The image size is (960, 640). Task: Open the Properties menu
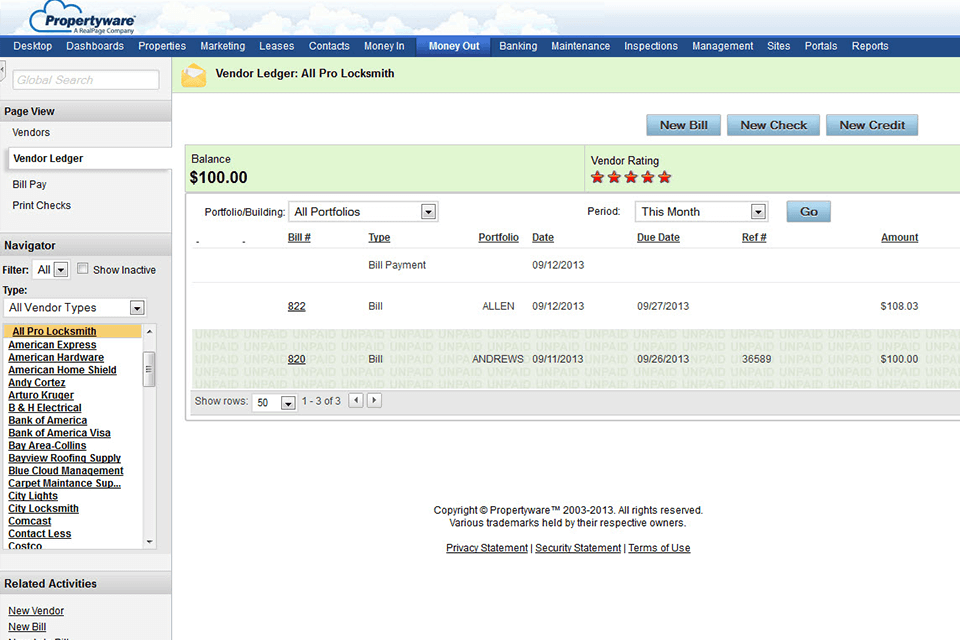pyautogui.click(x=162, y=46)
